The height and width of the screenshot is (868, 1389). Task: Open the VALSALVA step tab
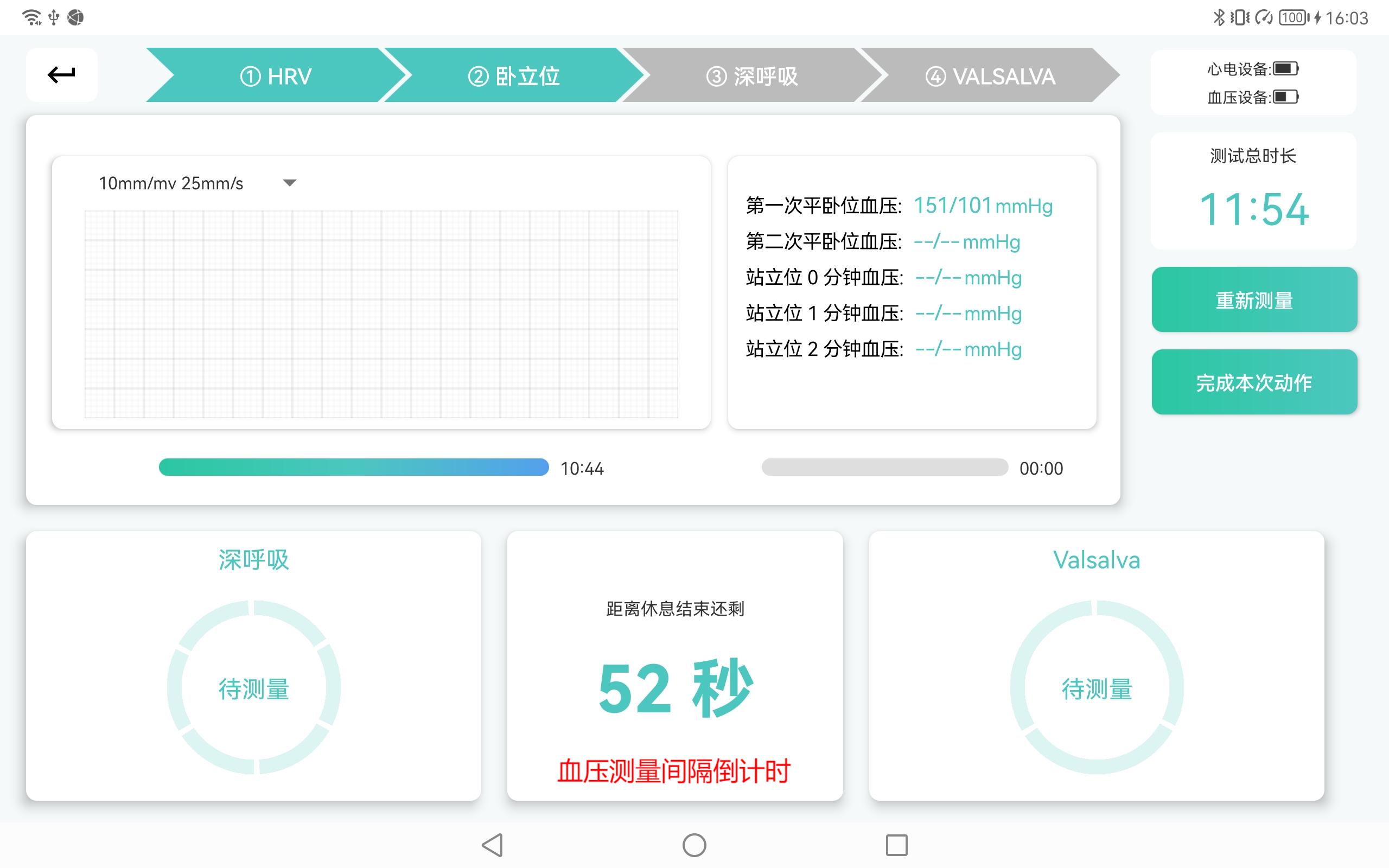tap(990, 75)
